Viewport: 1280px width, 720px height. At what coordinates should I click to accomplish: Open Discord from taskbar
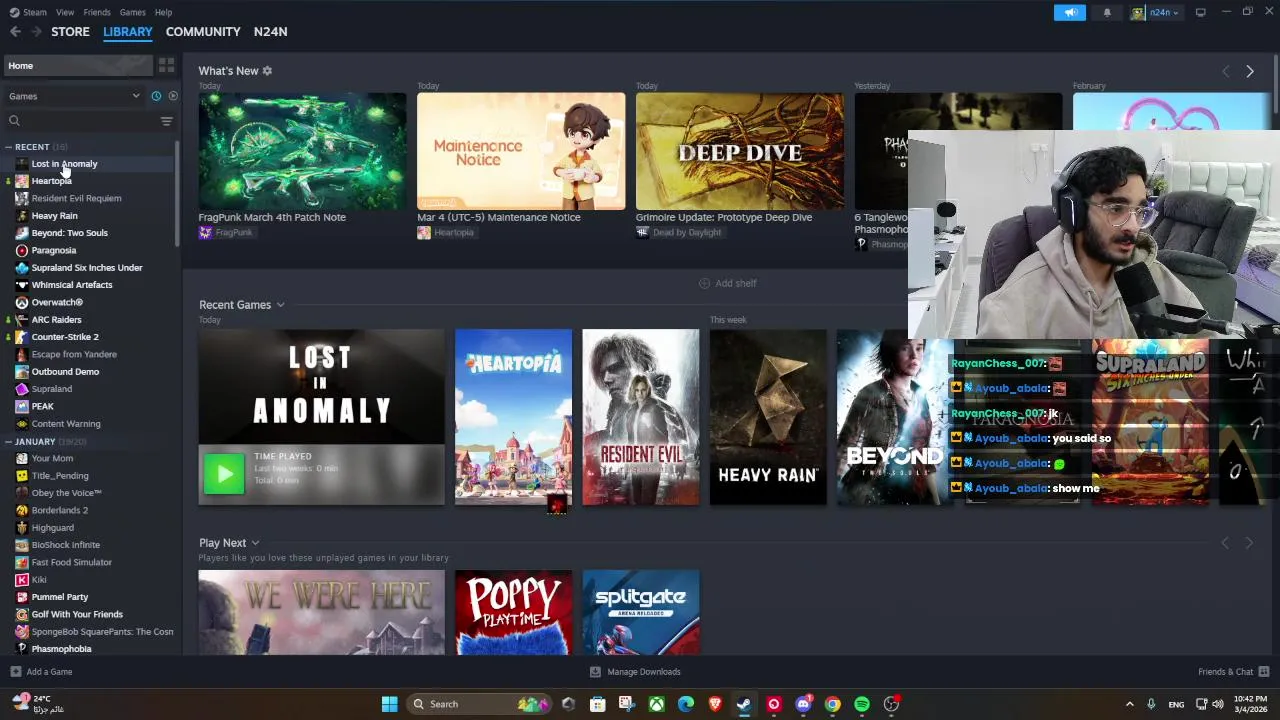coord(803,704)
